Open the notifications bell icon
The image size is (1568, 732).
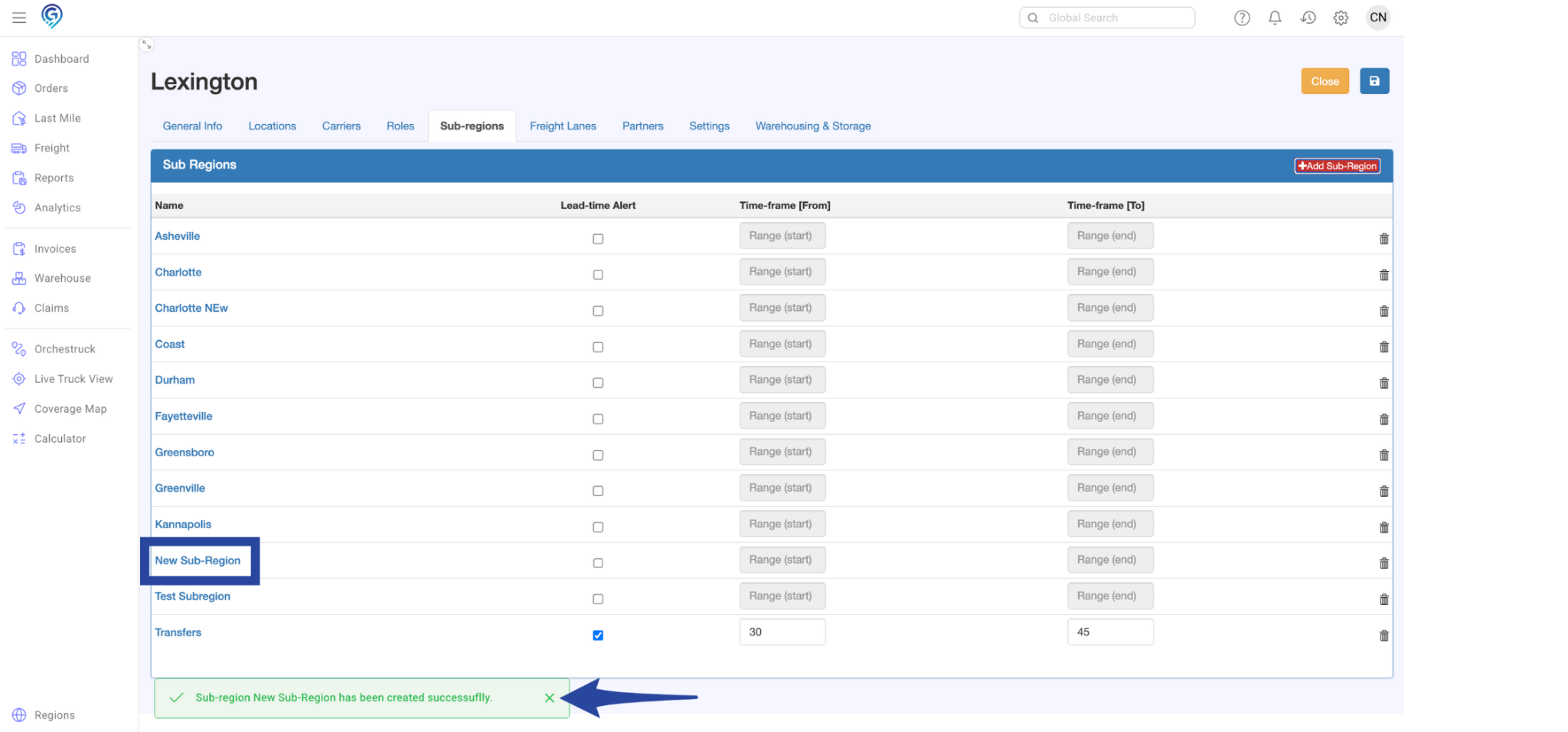tap(1275, 18)
